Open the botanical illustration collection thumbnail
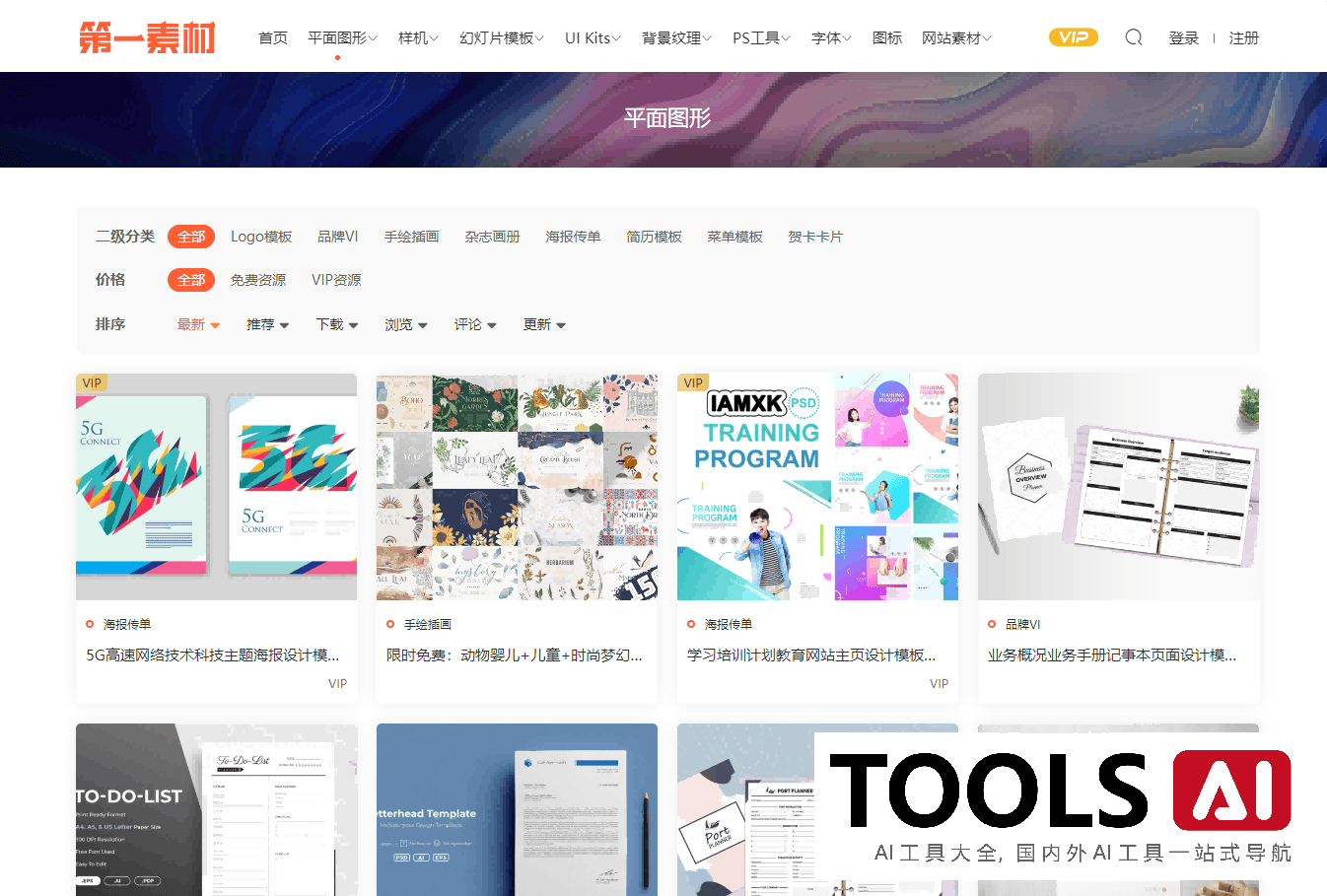Viewport: 1327px width, 896px height. coord(517,487)
